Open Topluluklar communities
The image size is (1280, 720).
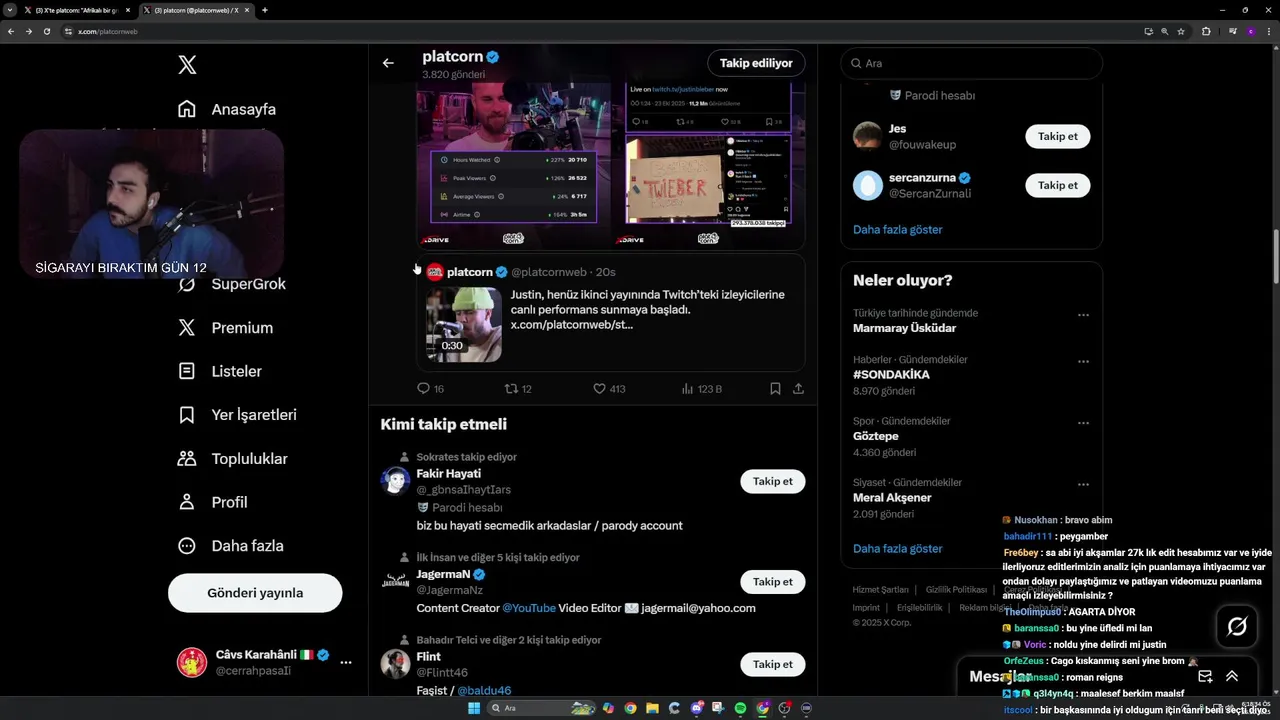point(232,459)
